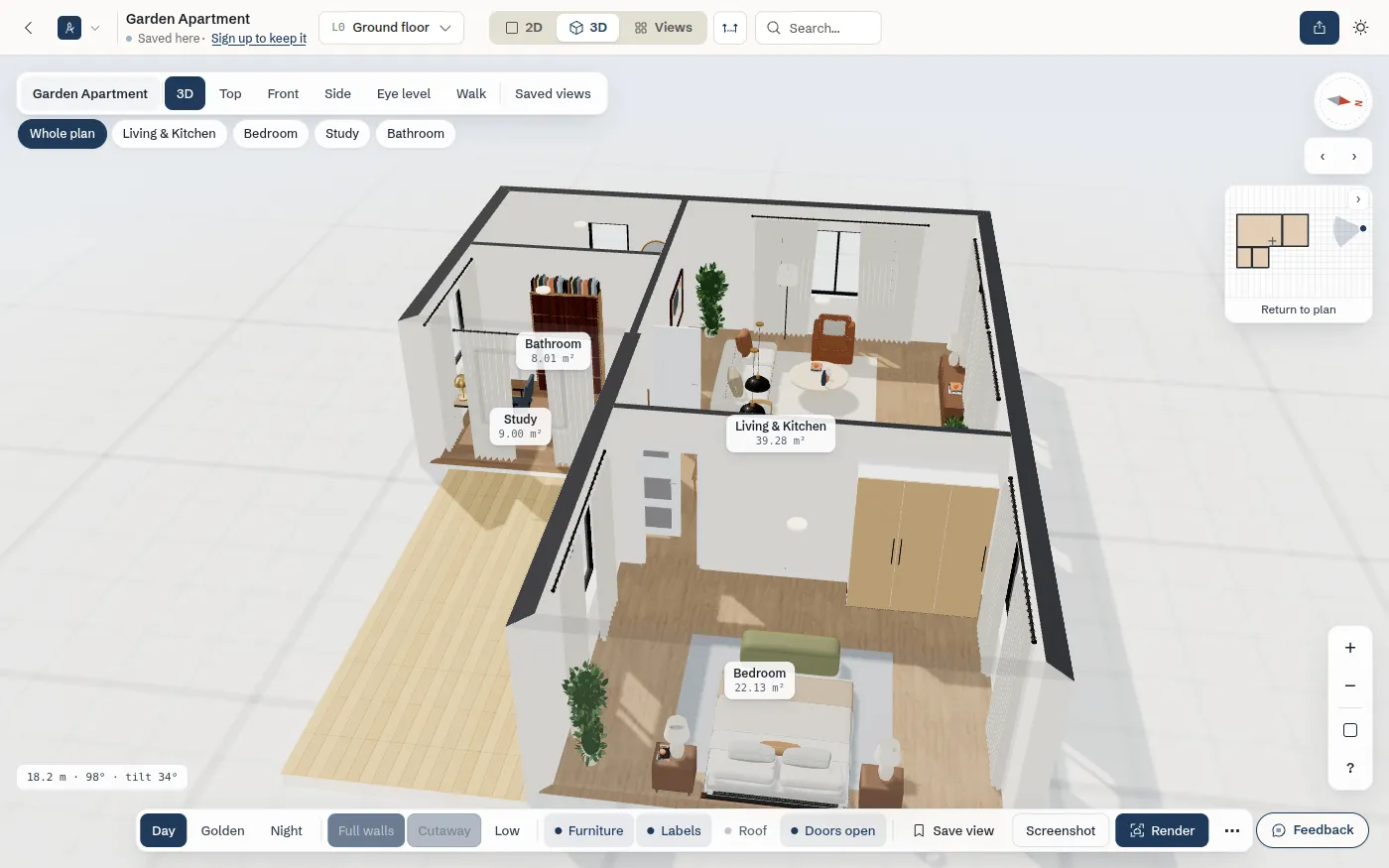Image resolution: width=1389 pixels, height=868 pixels.
Task: Select the Whole plan chip
Action: point(63,134)
